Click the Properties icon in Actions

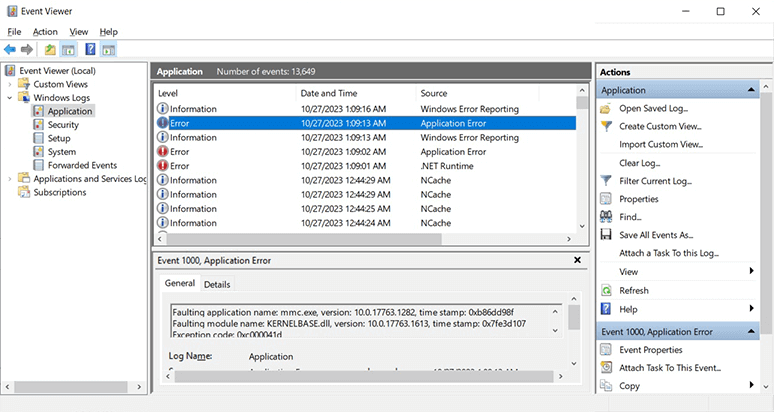(x=606, y=199)
